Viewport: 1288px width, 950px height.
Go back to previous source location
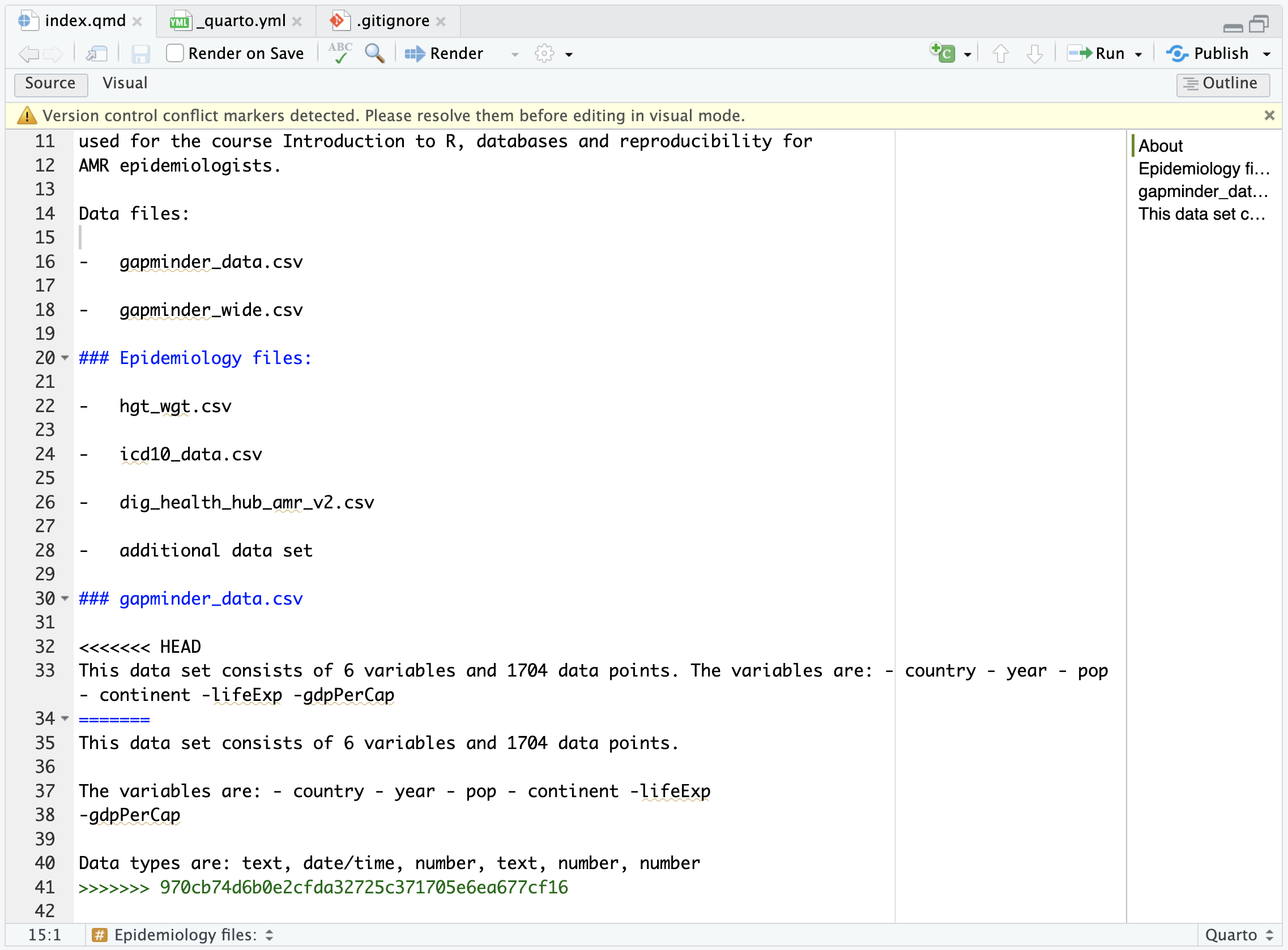pyautogui.click(x=28, y=54)
